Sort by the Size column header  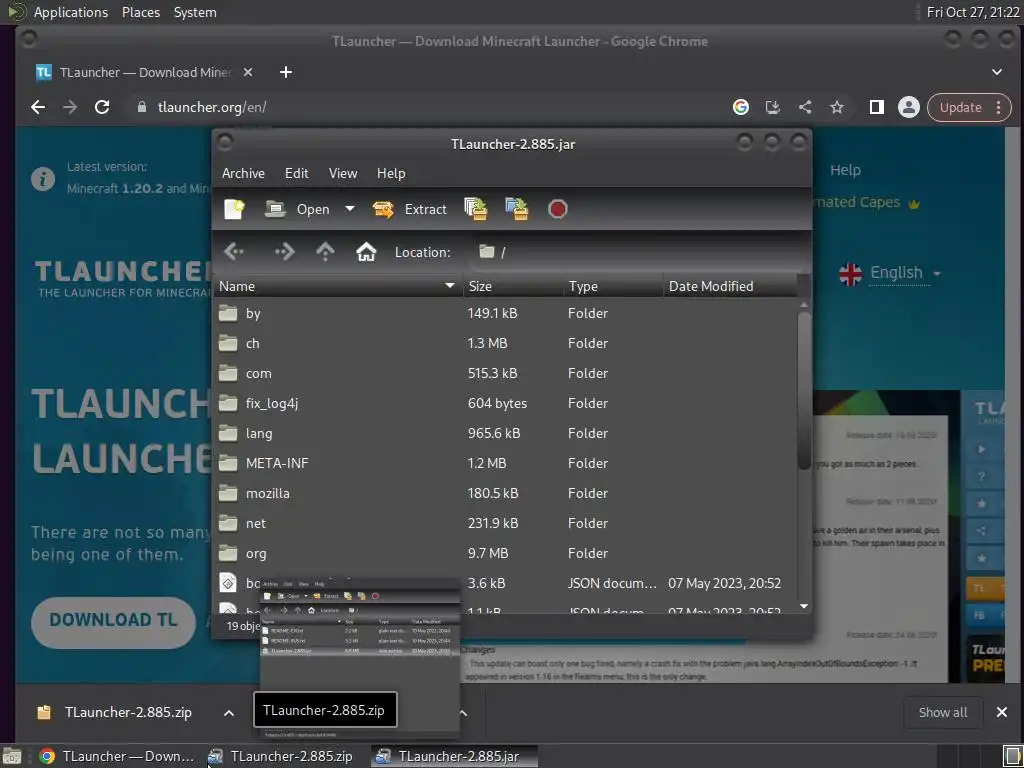[513, 286]
